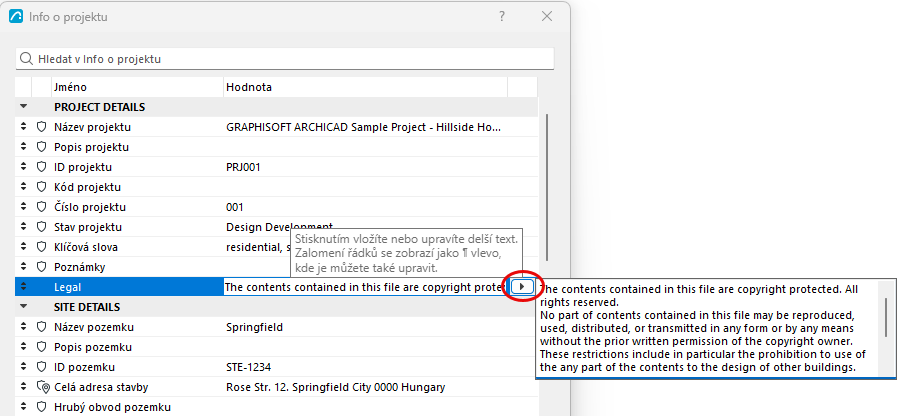Click the reorder handle for Název pozemku
This screenshot has width=904, height=416.
pyautogui.click(x=24, y=327)
